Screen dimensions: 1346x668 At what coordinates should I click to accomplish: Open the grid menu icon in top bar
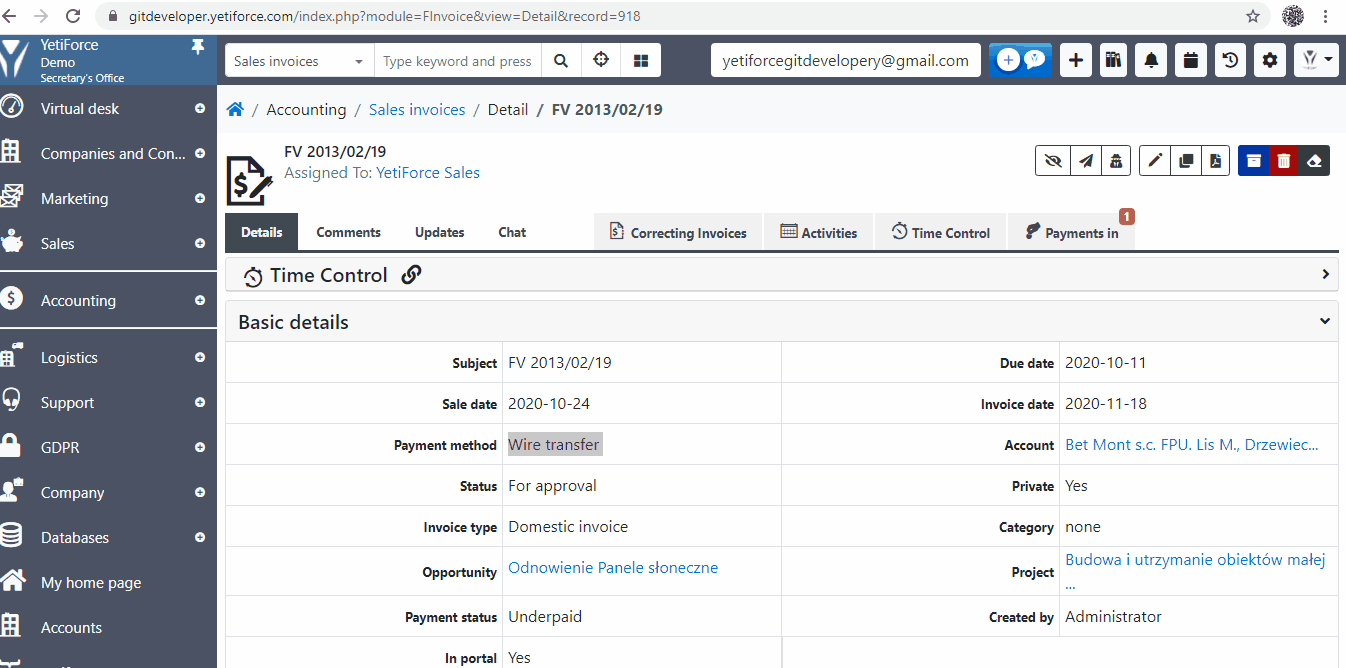641,61
